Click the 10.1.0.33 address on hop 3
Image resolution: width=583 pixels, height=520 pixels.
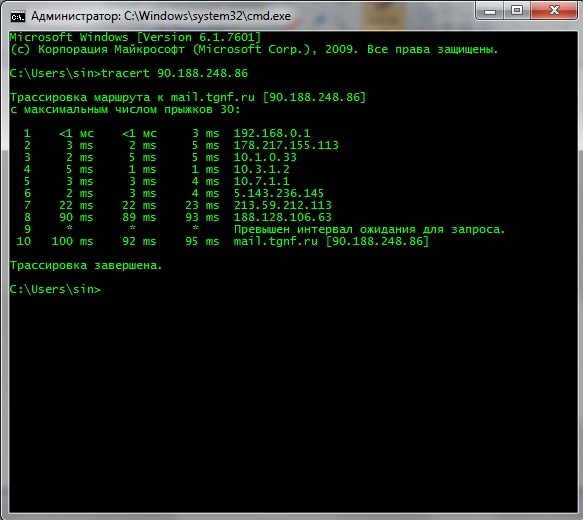pyautogui.click(x=265, y=157)
